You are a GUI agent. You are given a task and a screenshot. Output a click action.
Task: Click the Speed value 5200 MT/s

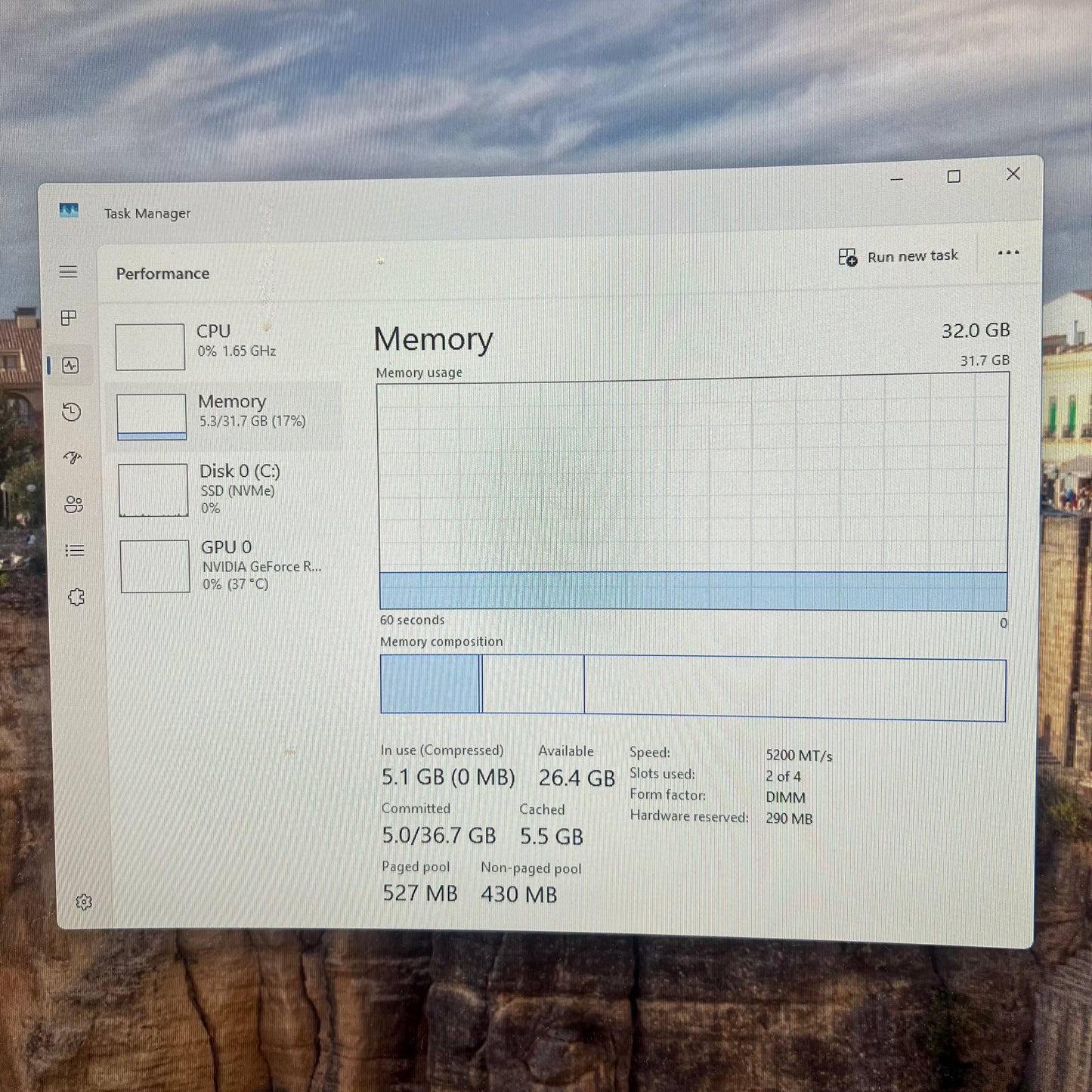[799, 756]
